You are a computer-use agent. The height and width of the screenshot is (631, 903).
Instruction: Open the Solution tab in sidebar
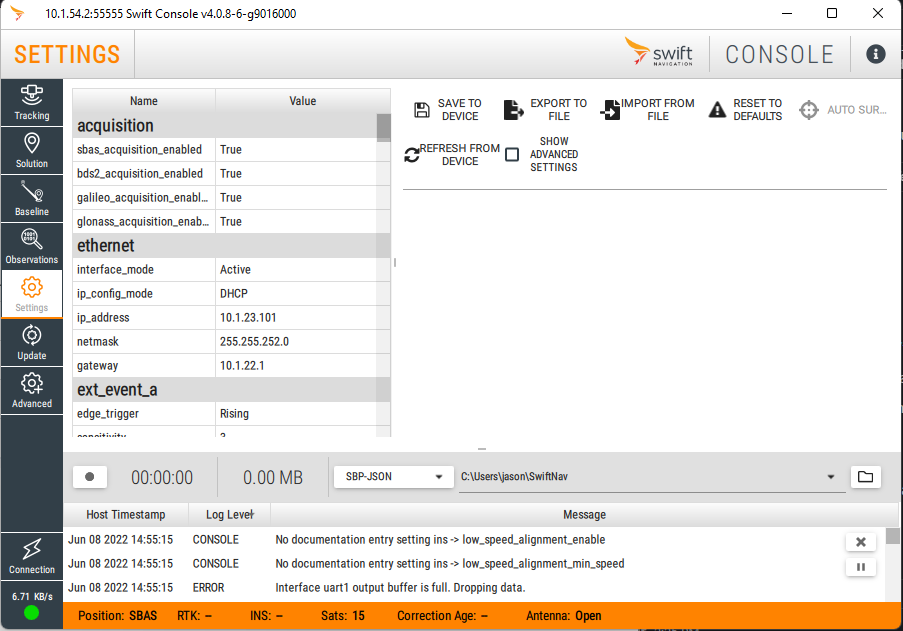point(32,151)
